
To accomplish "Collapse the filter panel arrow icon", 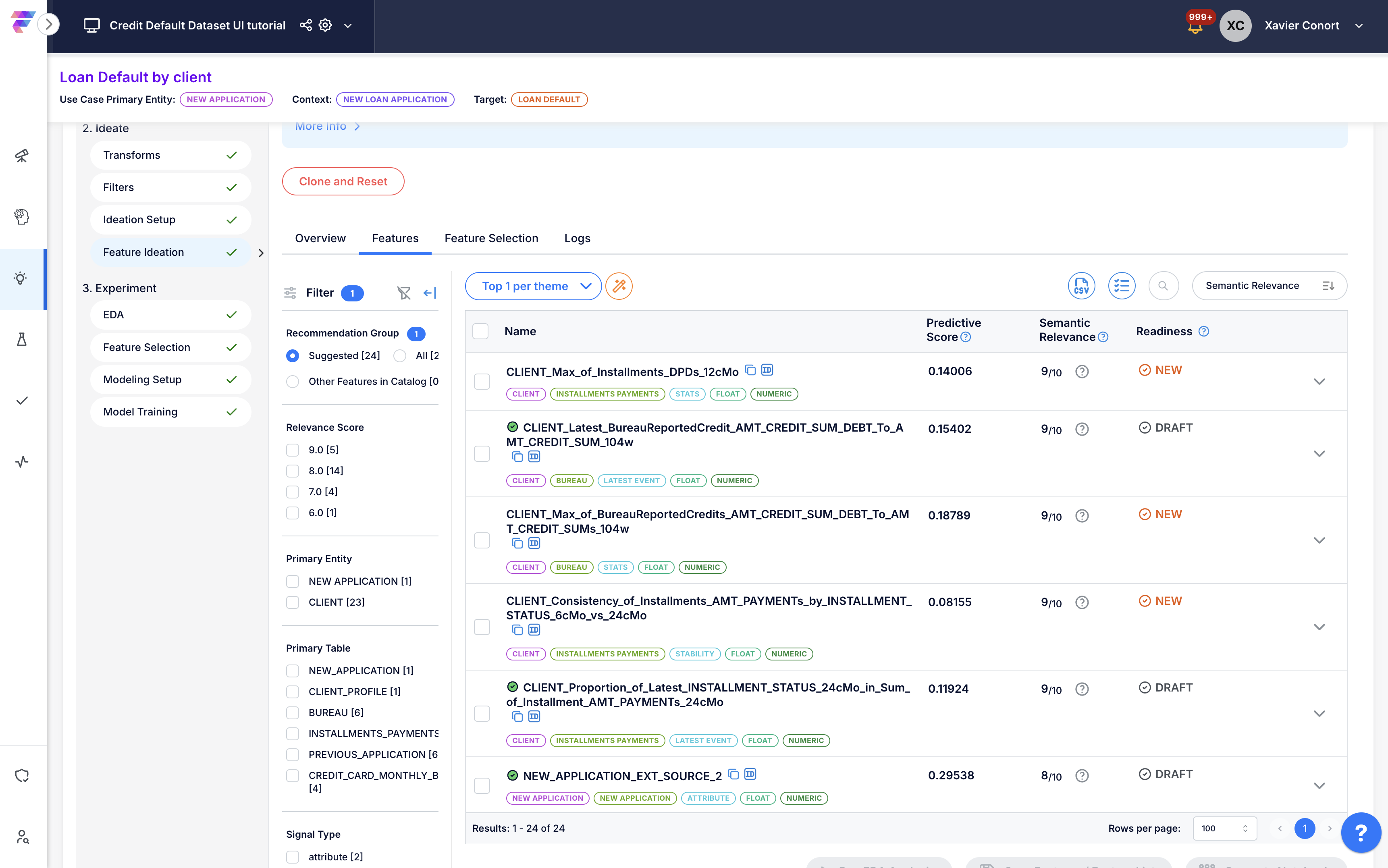I will (x=429, y=293).
